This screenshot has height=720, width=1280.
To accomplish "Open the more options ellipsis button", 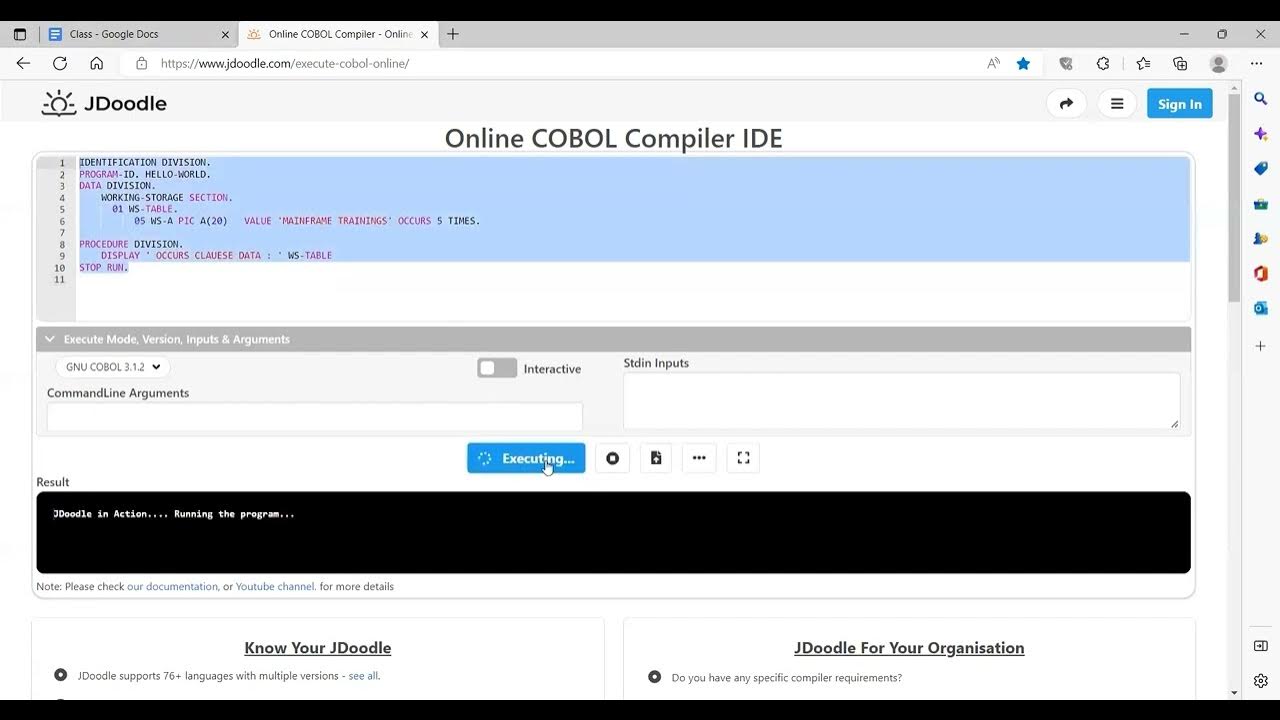I will (x=699, y=458).
